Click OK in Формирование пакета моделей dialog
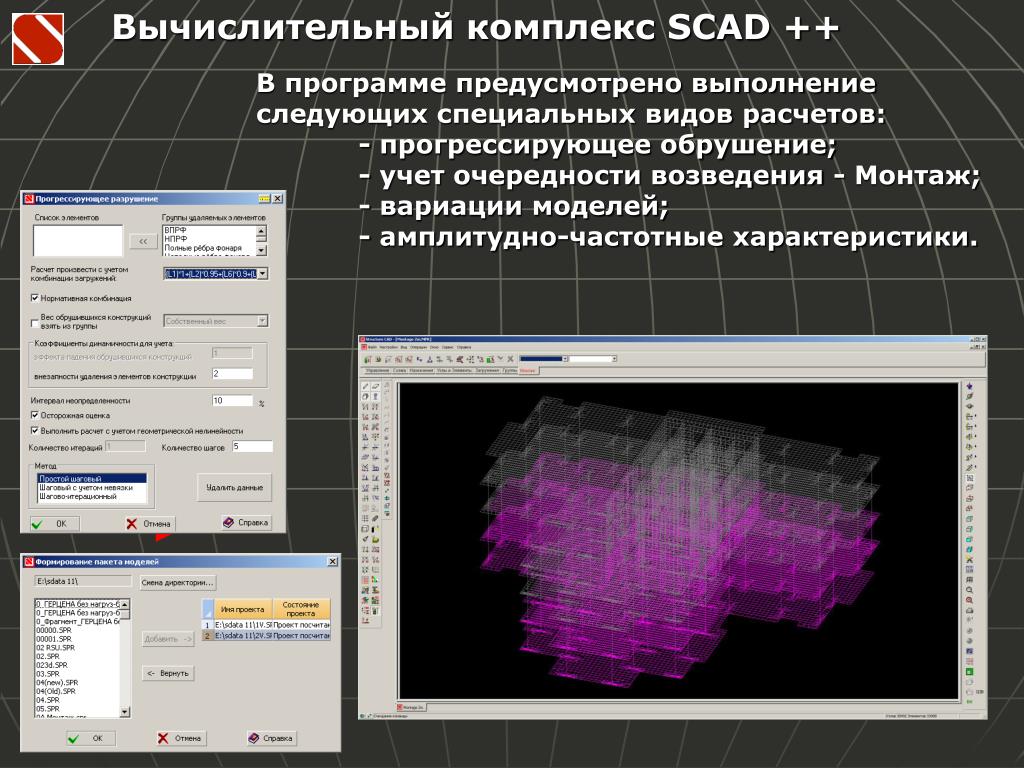 pos(91,739)
